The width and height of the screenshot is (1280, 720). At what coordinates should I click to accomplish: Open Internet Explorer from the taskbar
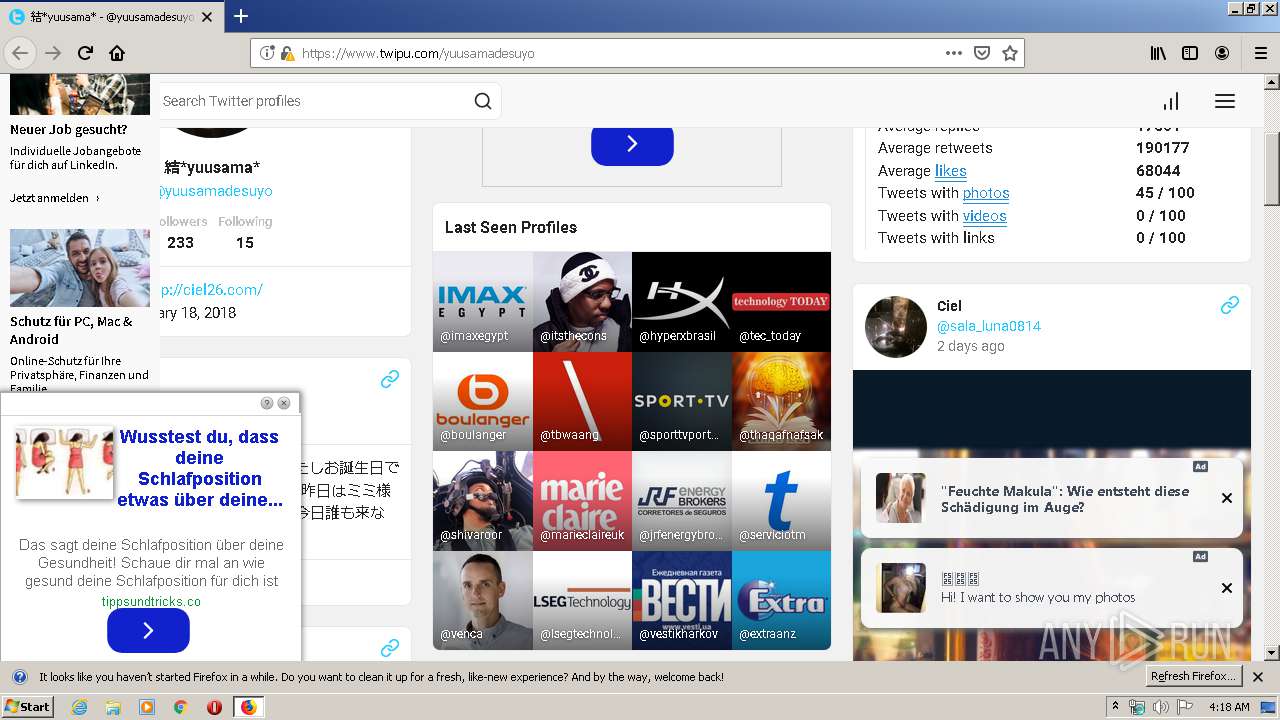pos(80,707)
